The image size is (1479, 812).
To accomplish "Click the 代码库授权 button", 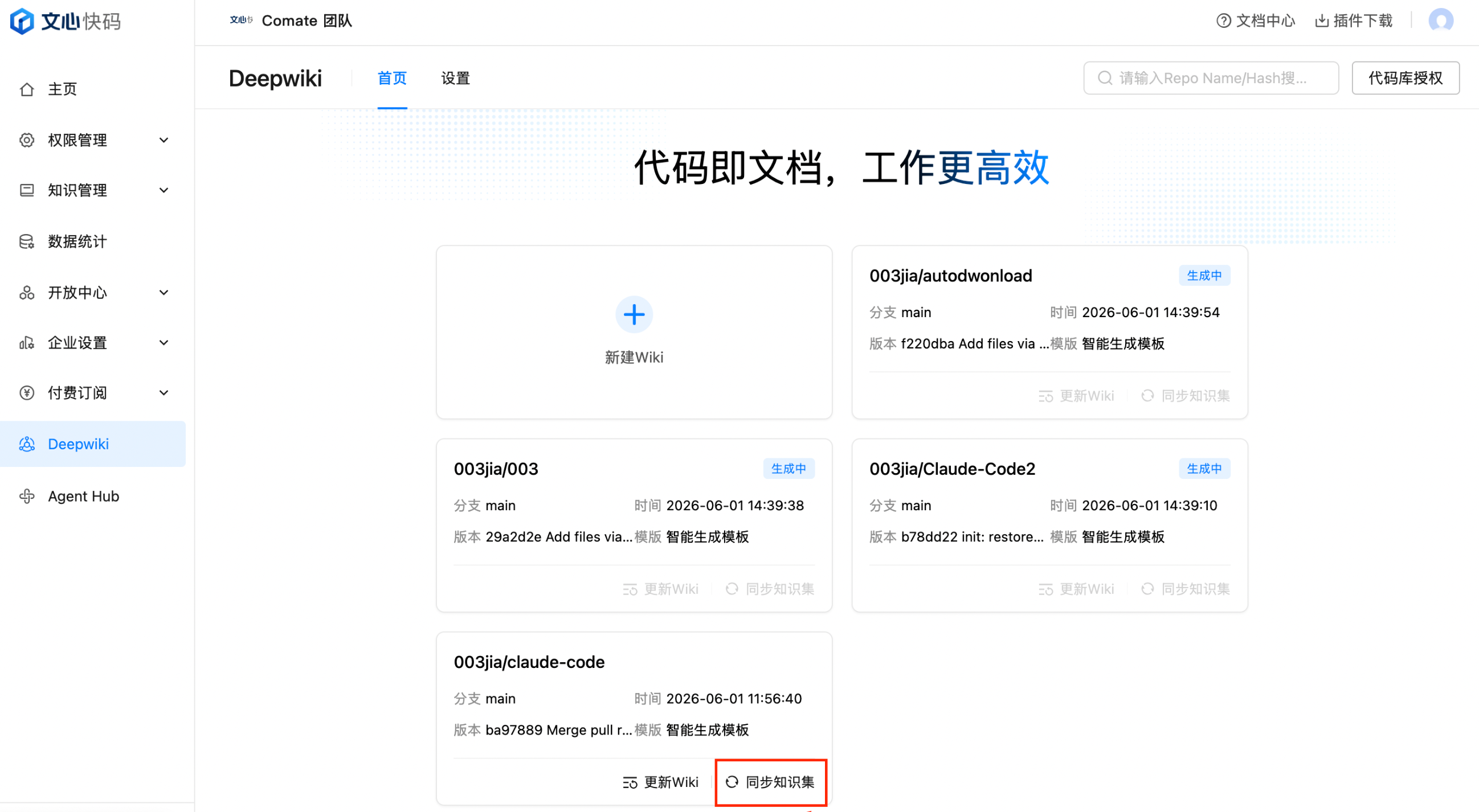I will [x=1406, y=78].
